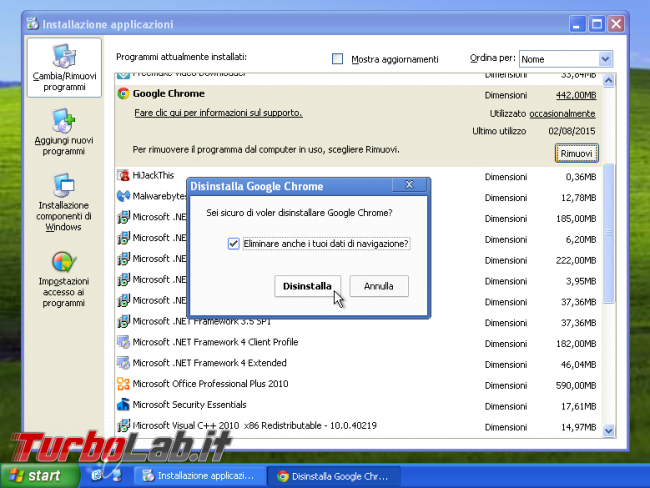Click Microsoft Office Professional Plus 2010 icon

(123, 384)
